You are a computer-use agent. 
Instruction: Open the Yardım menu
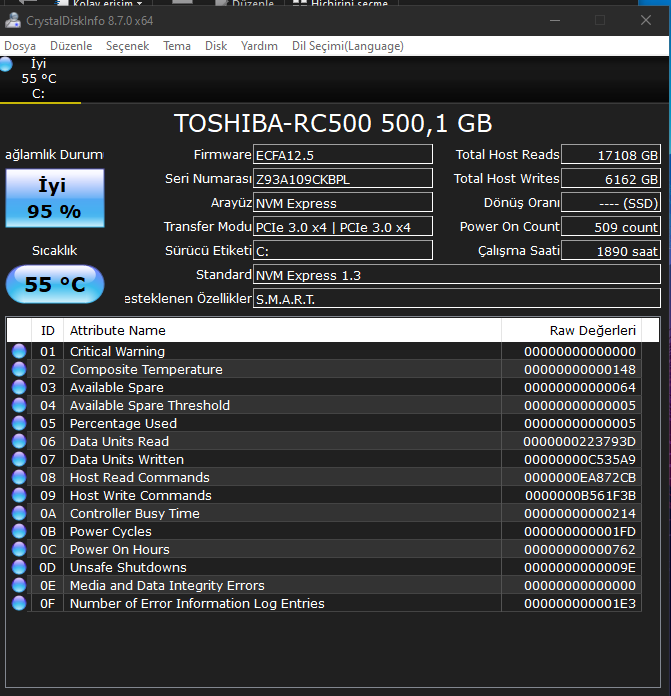click(x=259, y=46)
